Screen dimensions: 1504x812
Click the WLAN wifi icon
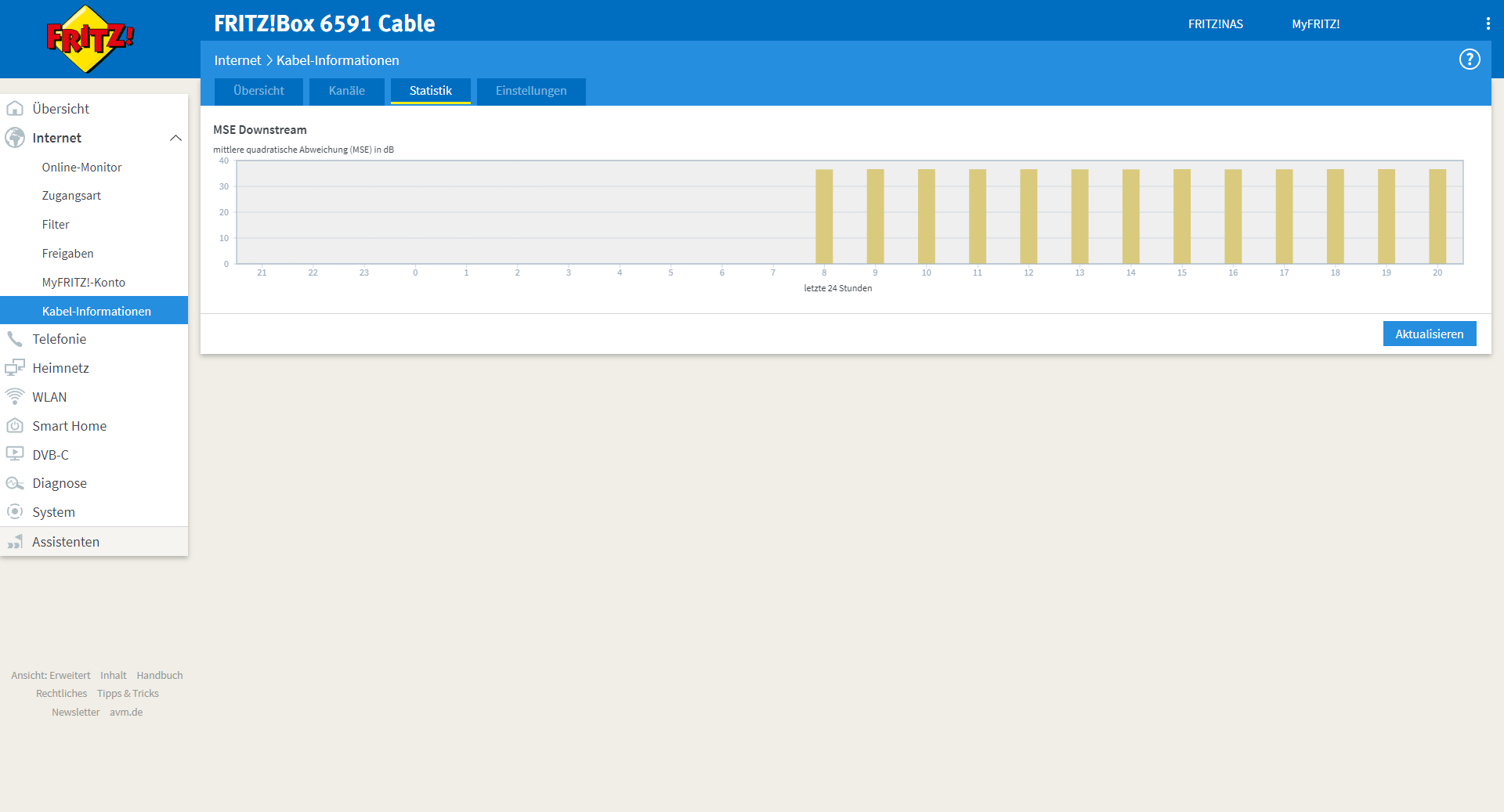15,397
